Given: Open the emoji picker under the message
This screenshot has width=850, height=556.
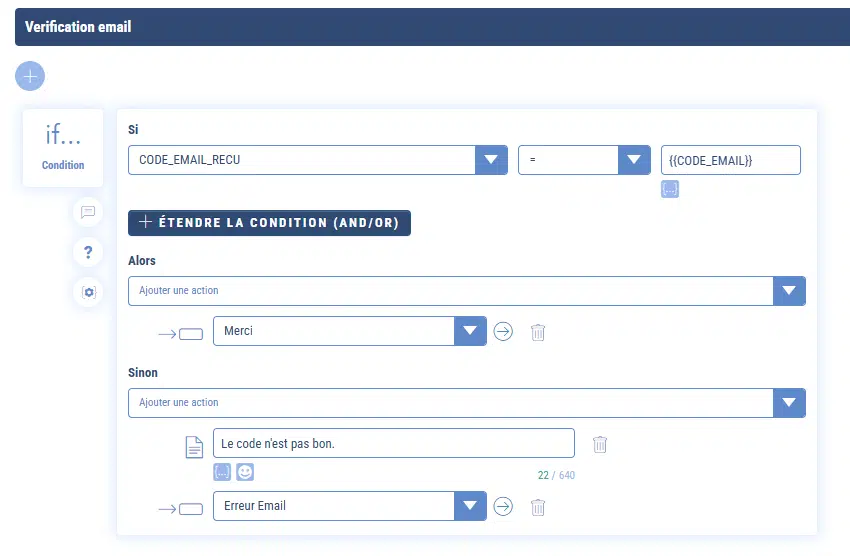Looking at the screenshot, I should (x=245, y=472).
